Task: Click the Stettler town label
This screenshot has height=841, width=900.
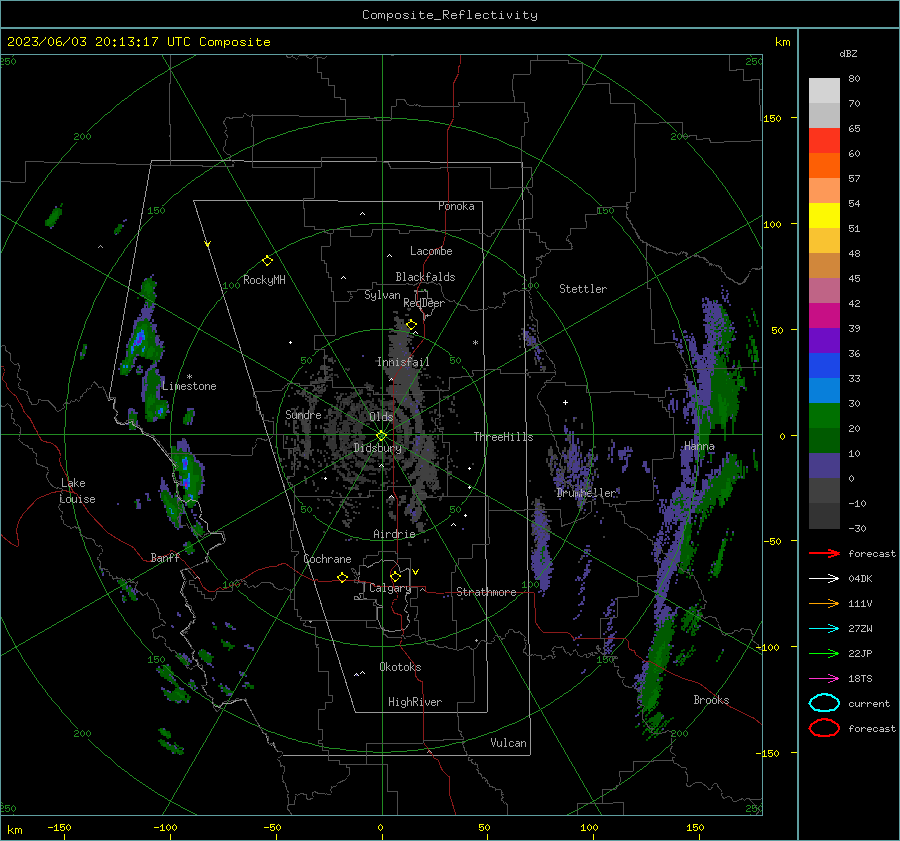Action: pos(583,289)
